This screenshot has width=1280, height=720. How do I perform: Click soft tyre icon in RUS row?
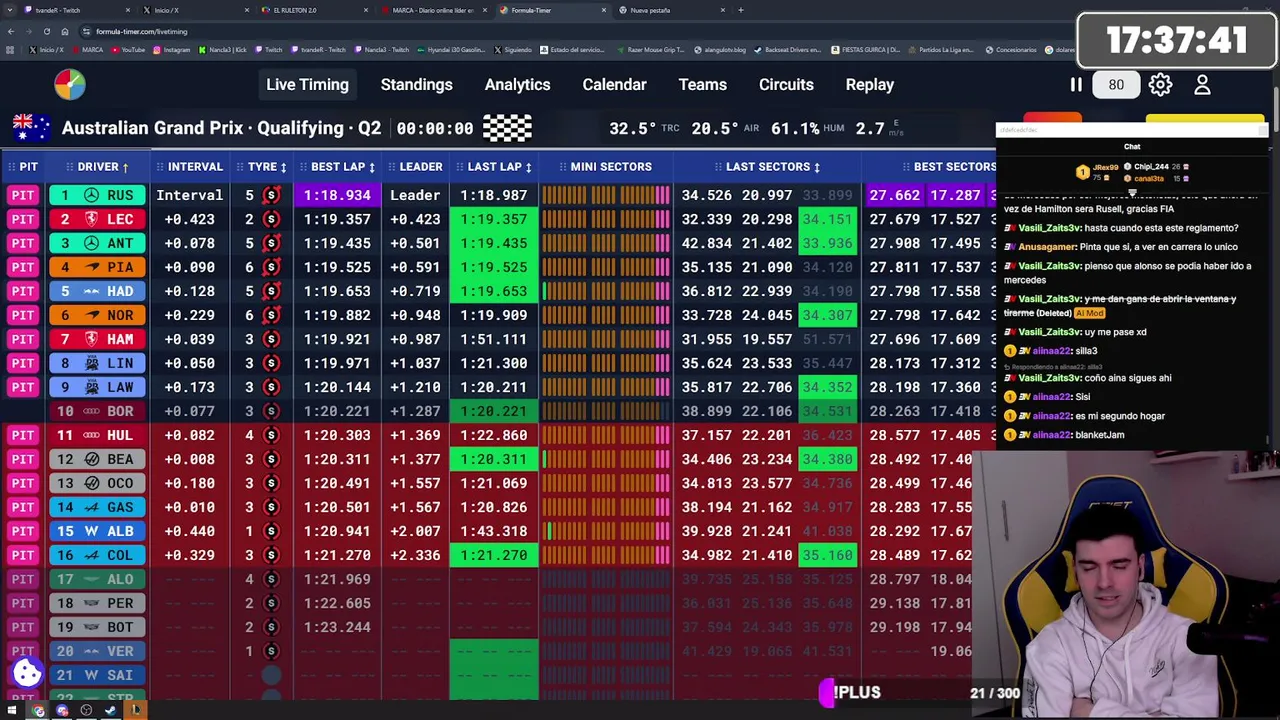(x=271, y=195)
